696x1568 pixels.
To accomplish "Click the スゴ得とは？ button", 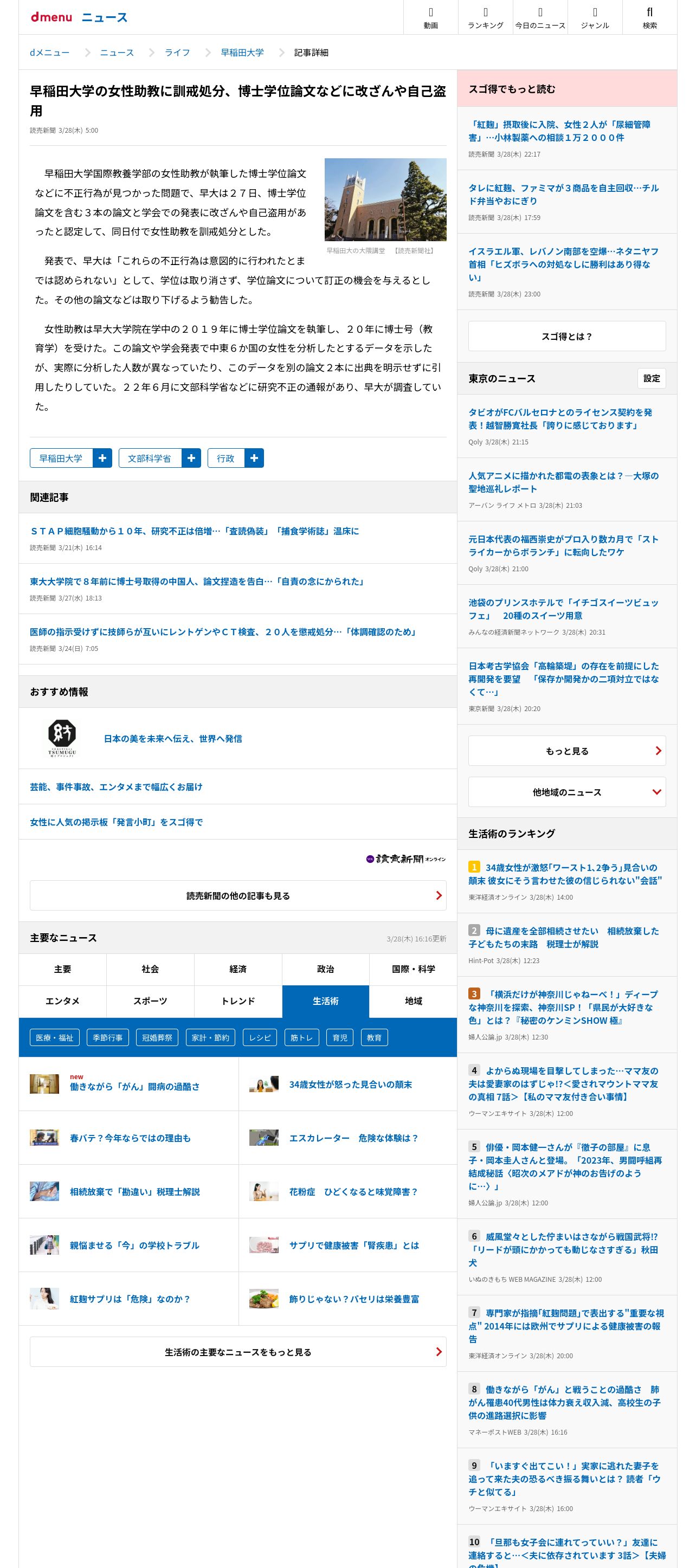I will coord(567,336).
